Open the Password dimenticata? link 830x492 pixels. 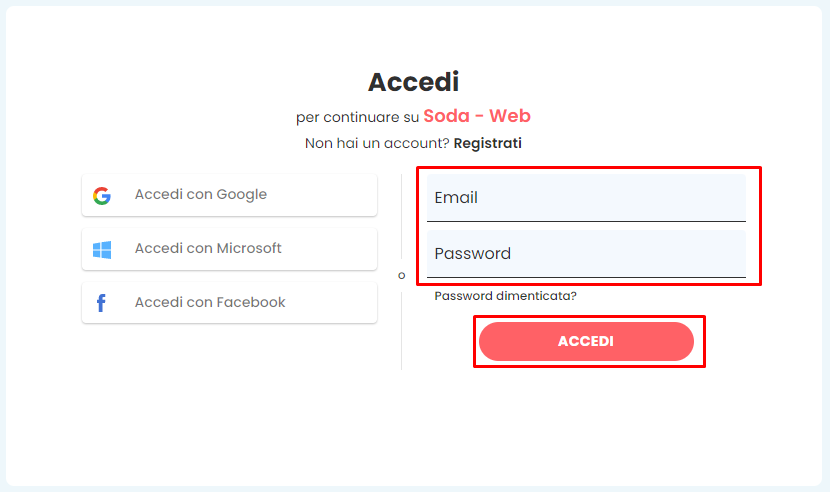505,296
